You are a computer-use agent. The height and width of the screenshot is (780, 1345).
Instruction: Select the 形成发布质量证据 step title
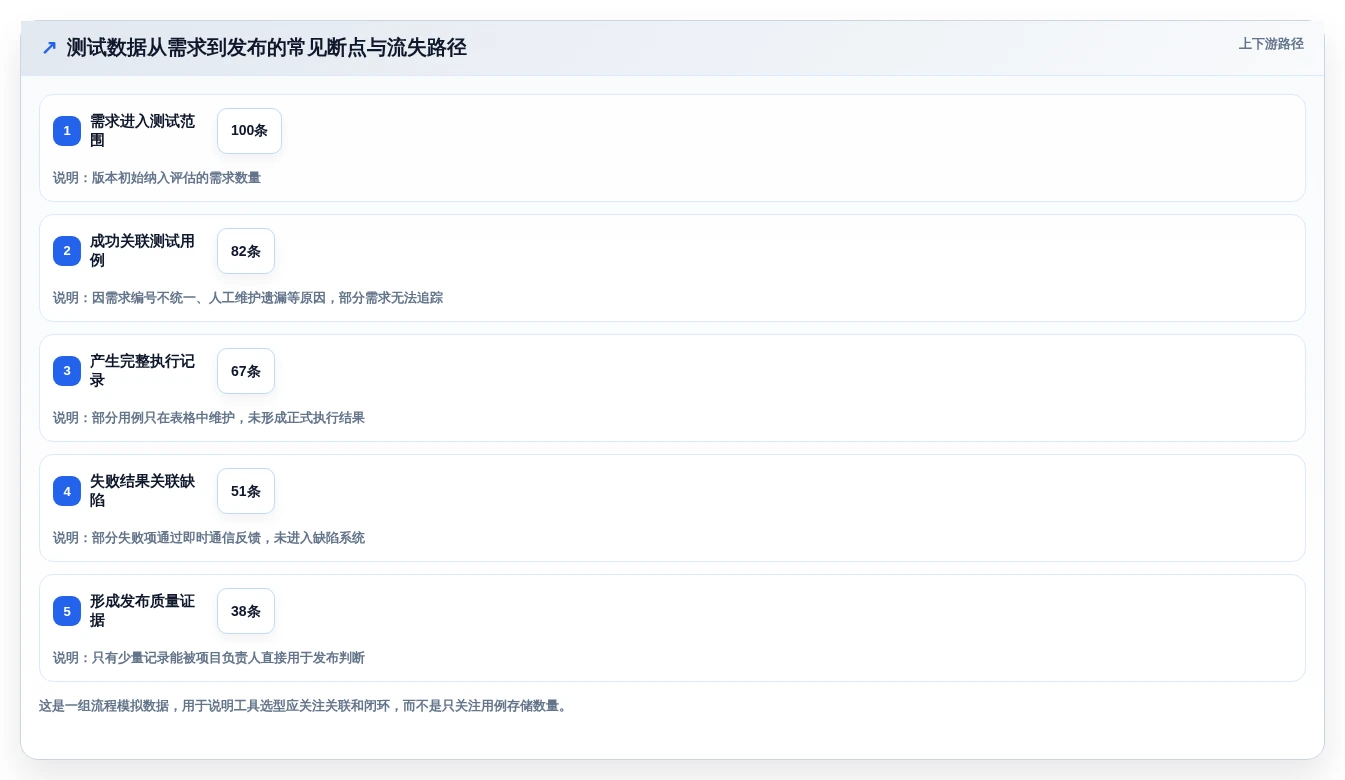coord(143,611)
